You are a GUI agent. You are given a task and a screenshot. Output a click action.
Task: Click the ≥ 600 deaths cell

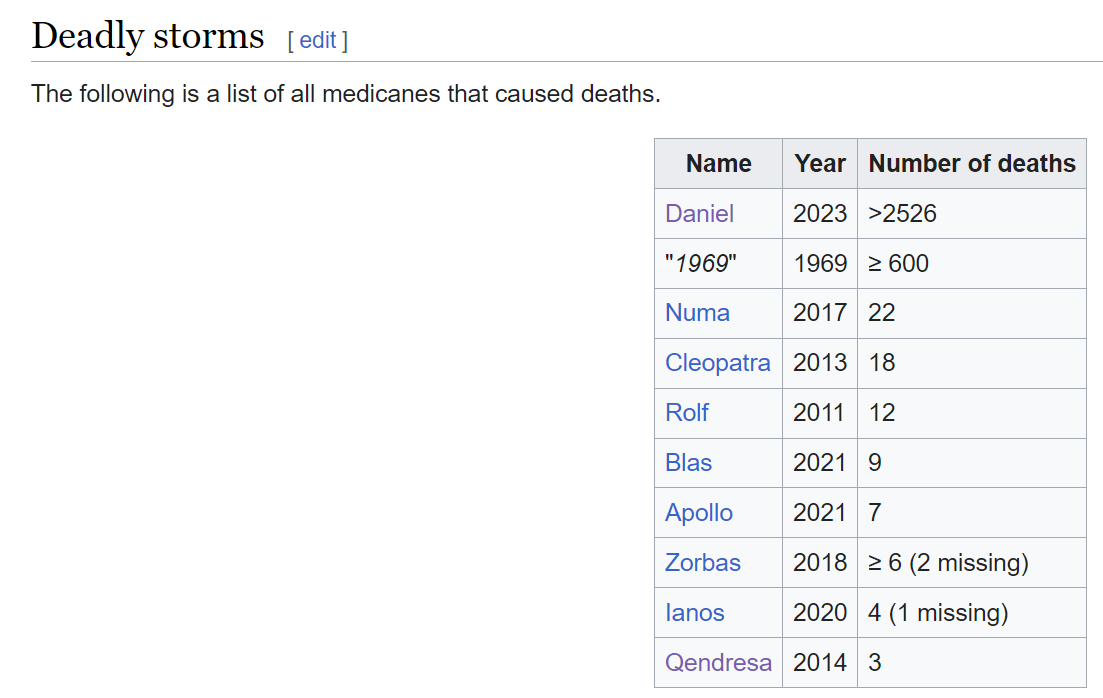898,264
